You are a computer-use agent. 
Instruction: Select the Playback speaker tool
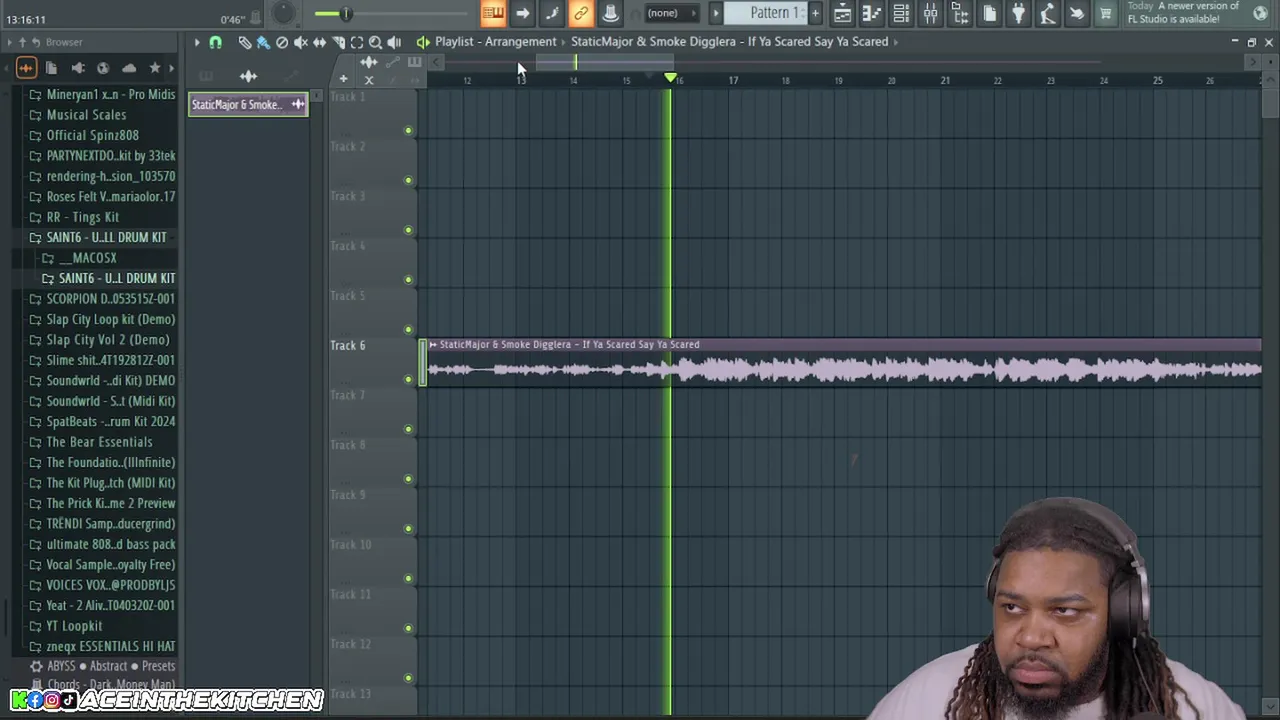pyautogui.click(x=394, y=42)
